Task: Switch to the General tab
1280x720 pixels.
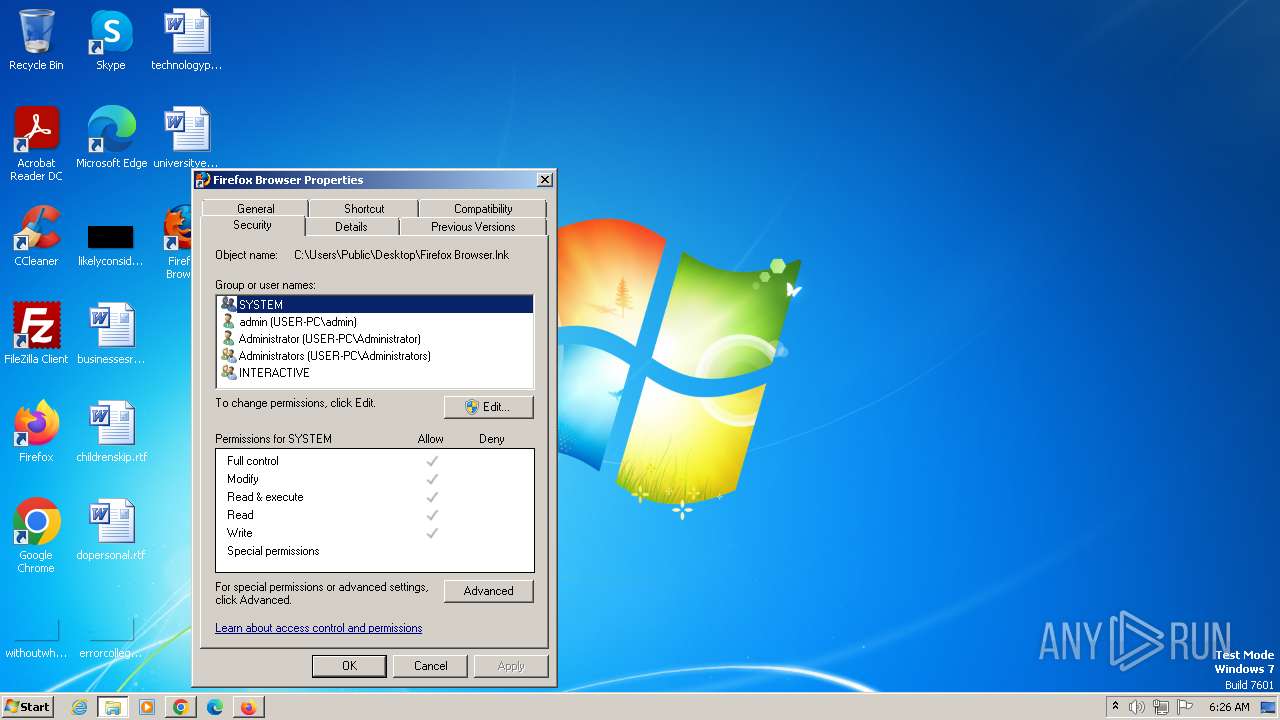Action: click(255, 209)
